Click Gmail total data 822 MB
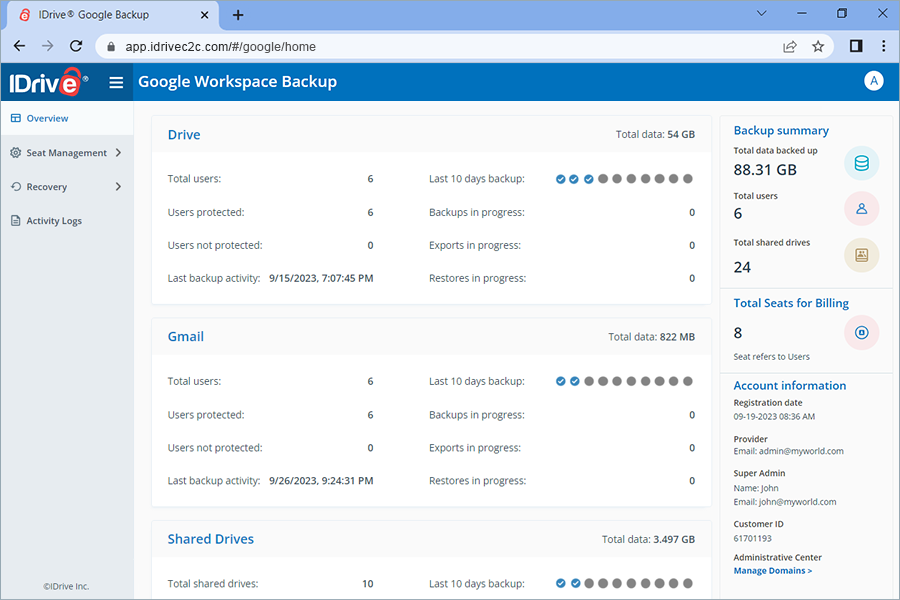Image resolution: width=900 pixels, height=600 pixels. [651, 337]
